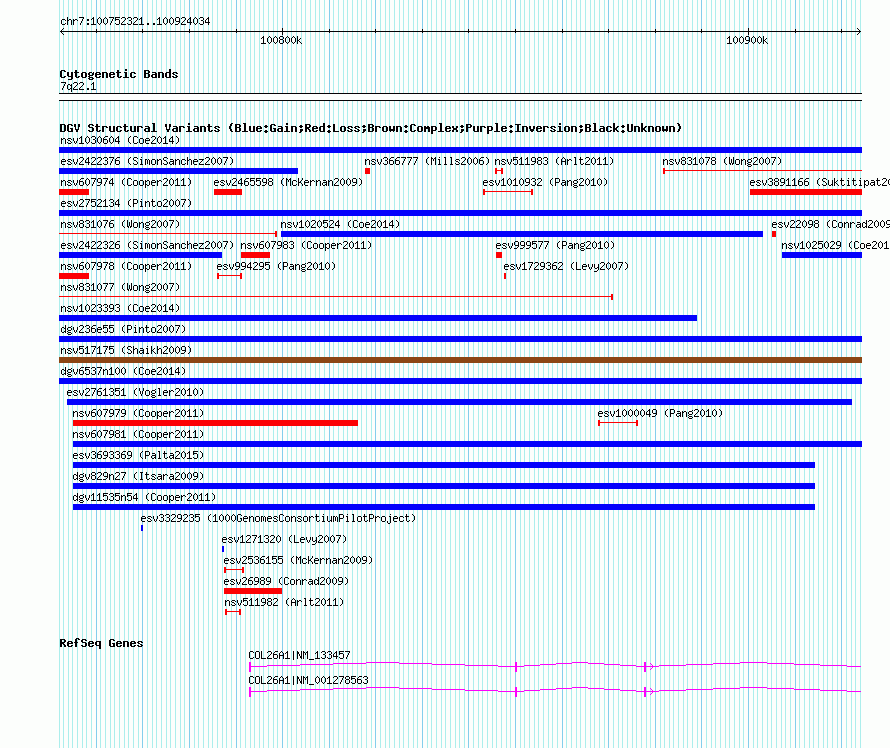Select variant nsv1030604 (Coe2014) blue bar

[460, 150]
